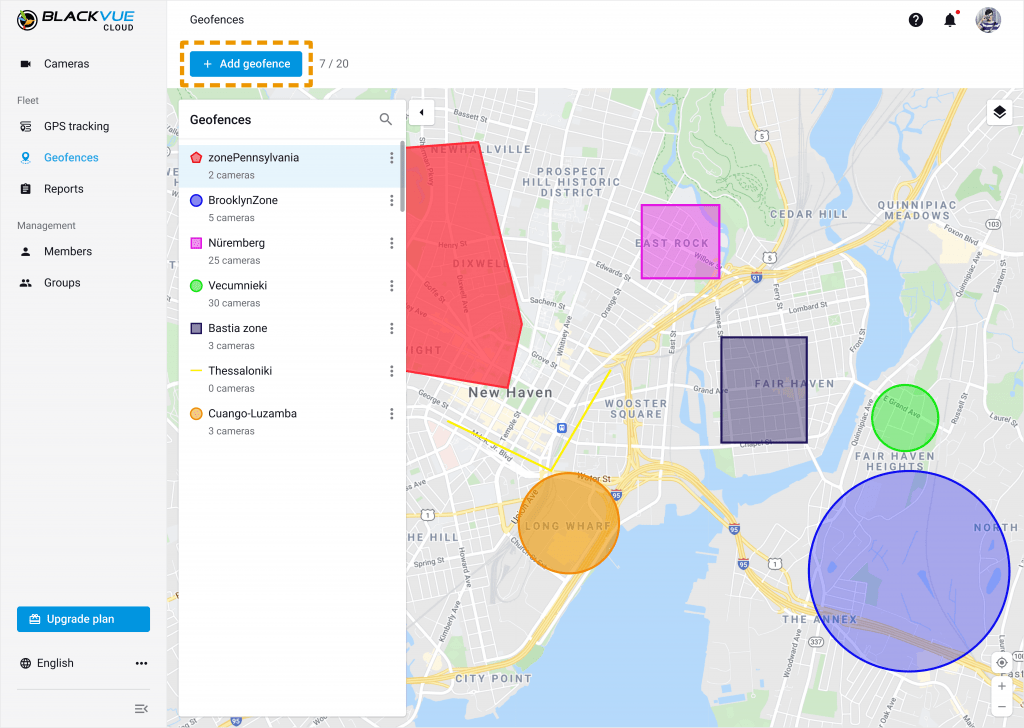The image size is (1024, 728).
Task: Click magenta square icon of Nüremberg
Action: pos(196,243)
